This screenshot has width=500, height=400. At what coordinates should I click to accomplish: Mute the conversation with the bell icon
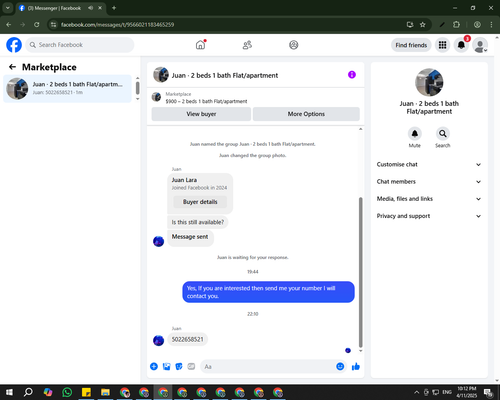tap(415, 134)
